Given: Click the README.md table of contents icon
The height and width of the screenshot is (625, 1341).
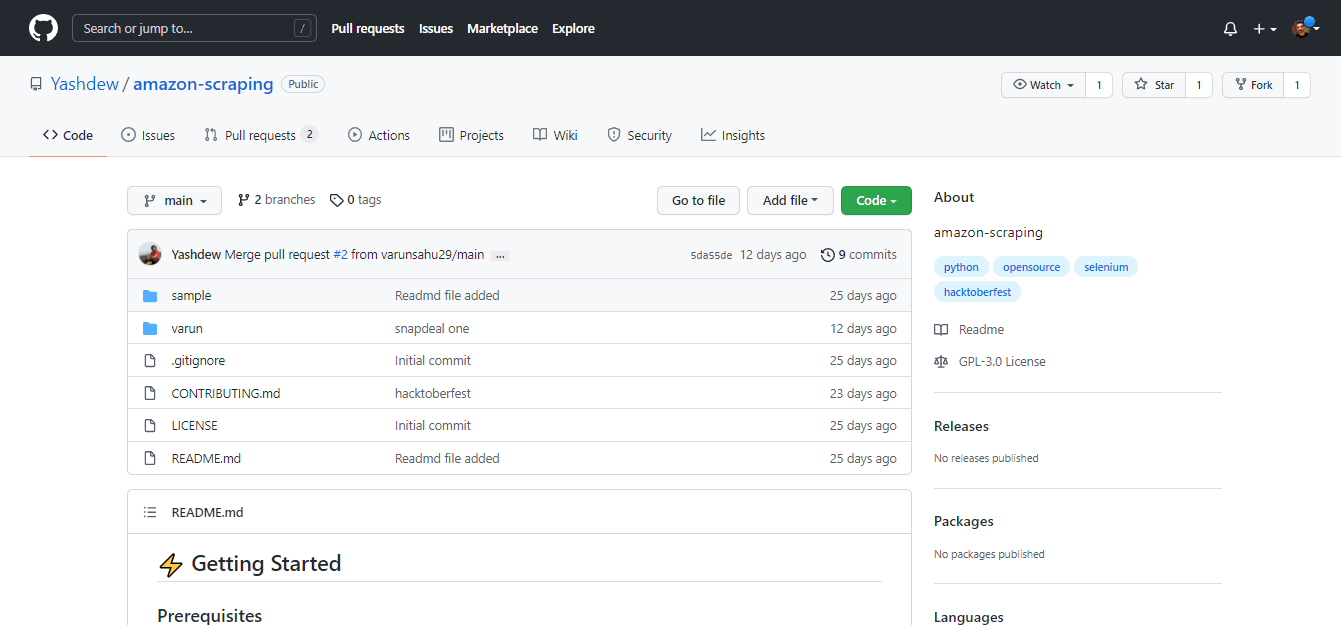Looking at the screenshot, I should 150,512.
